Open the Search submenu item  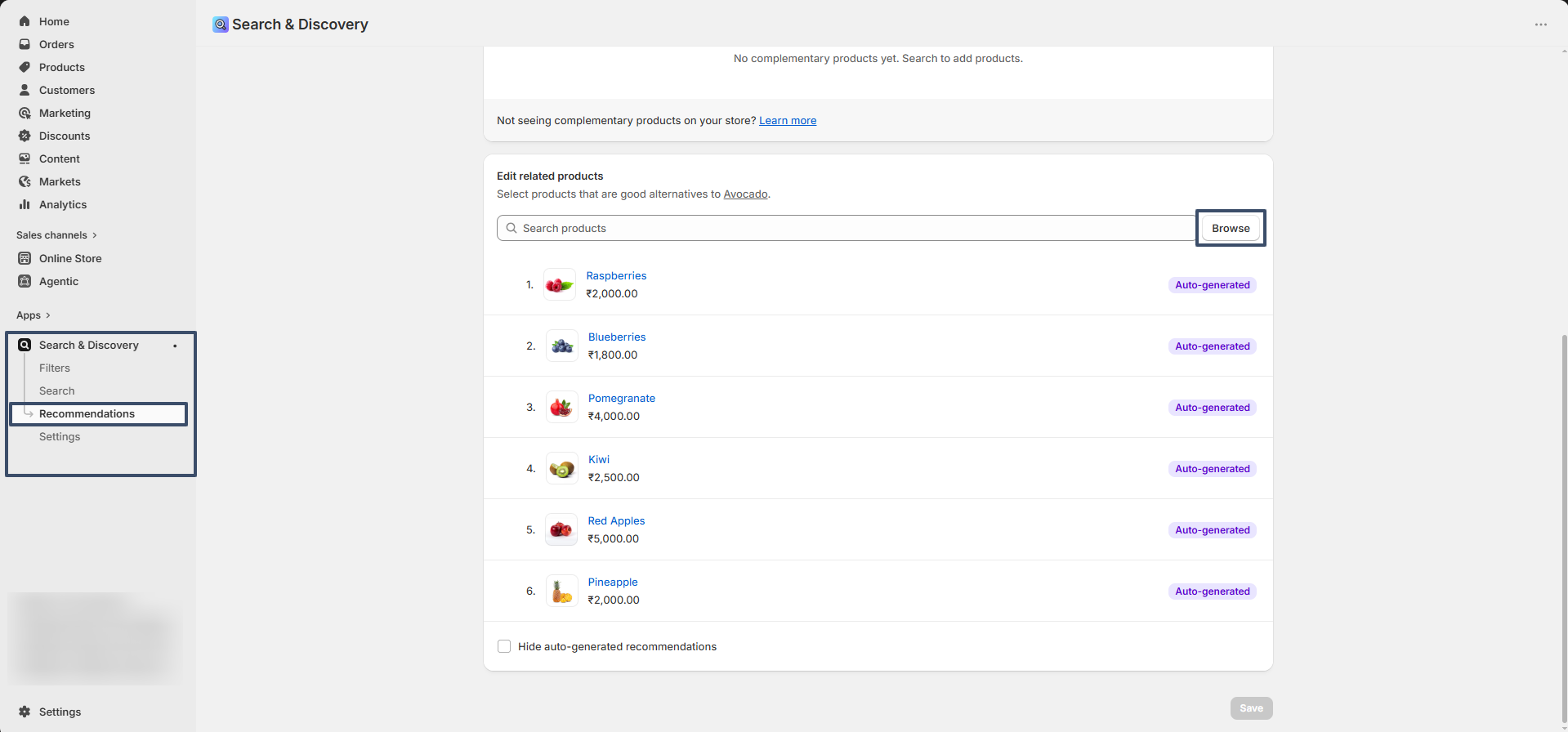[x=57, y=391]
